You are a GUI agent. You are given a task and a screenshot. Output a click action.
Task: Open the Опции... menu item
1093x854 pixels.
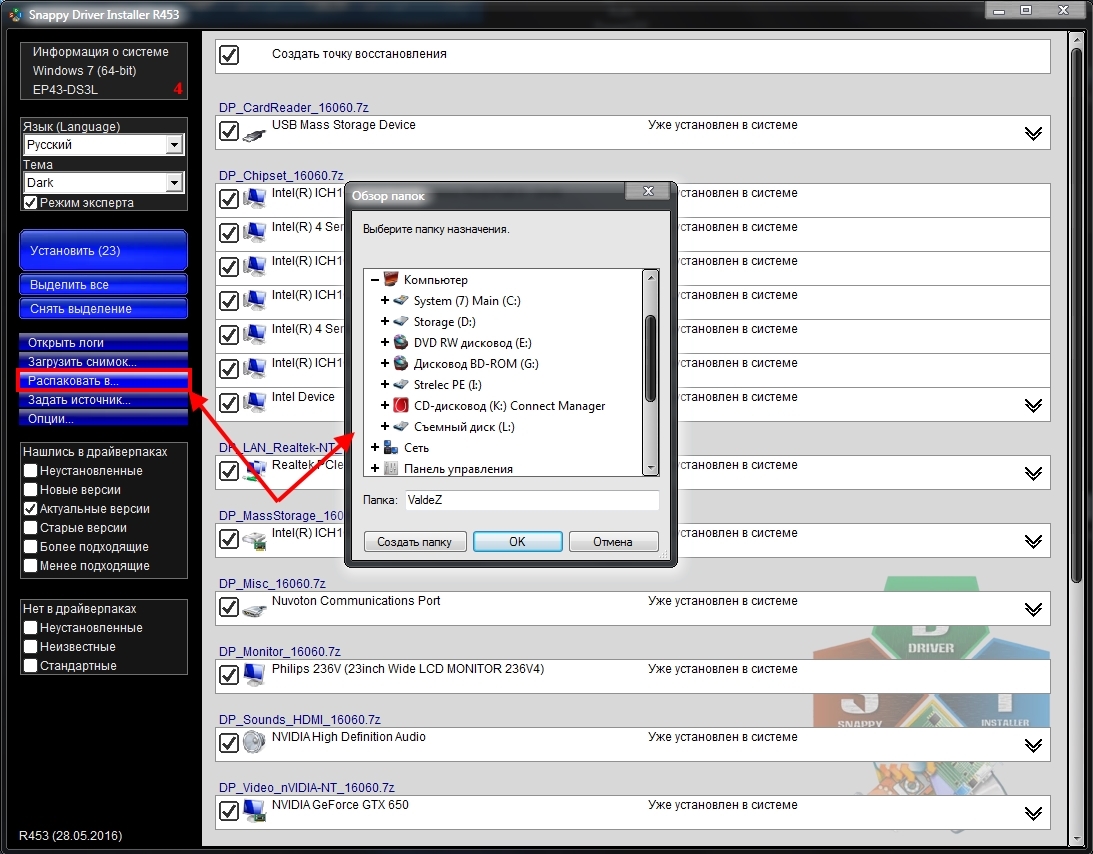click(x=103, y=418)
